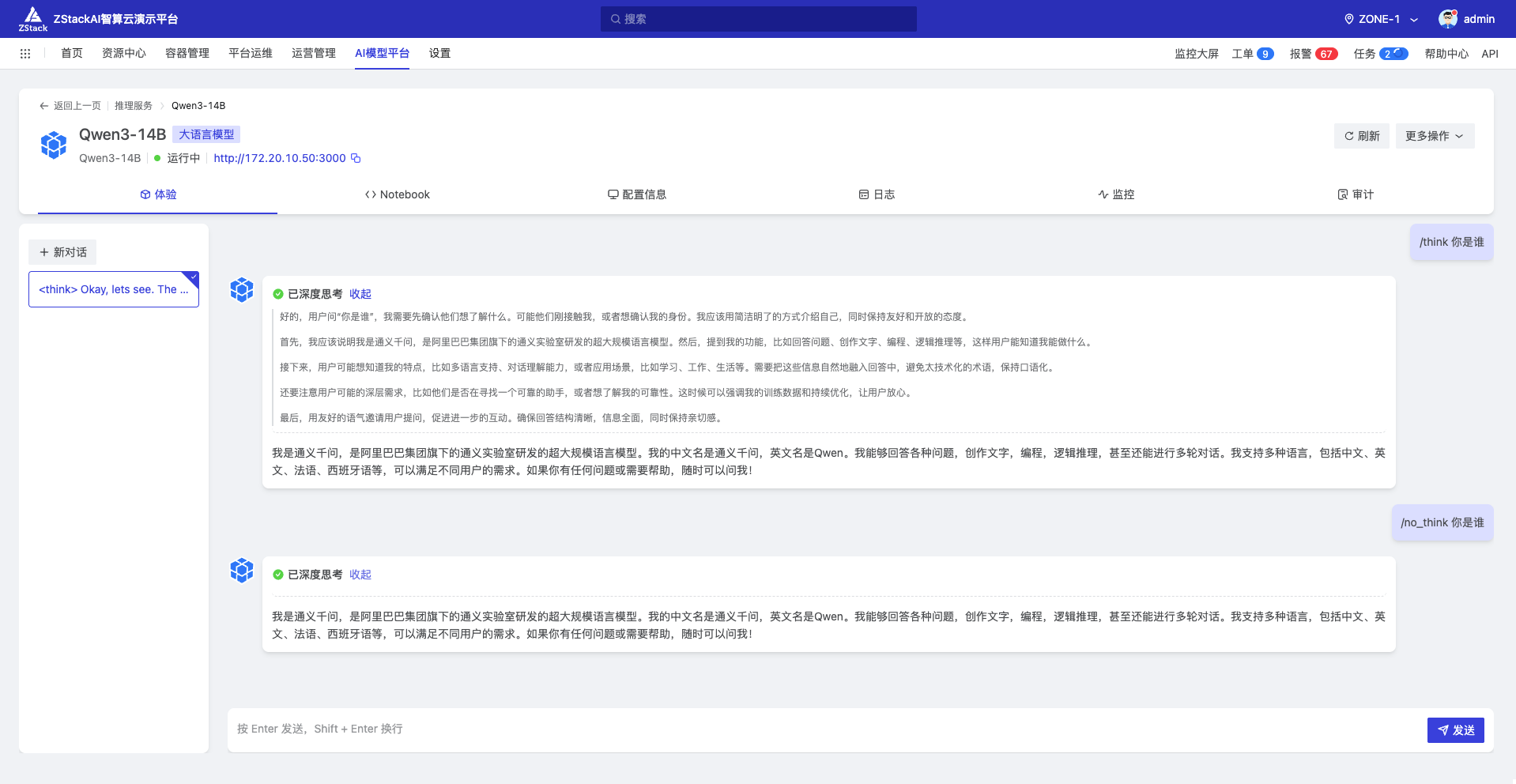Open the 资源中心 menu
Viewport: 1516px width, 784px height.
click(124, 53)
